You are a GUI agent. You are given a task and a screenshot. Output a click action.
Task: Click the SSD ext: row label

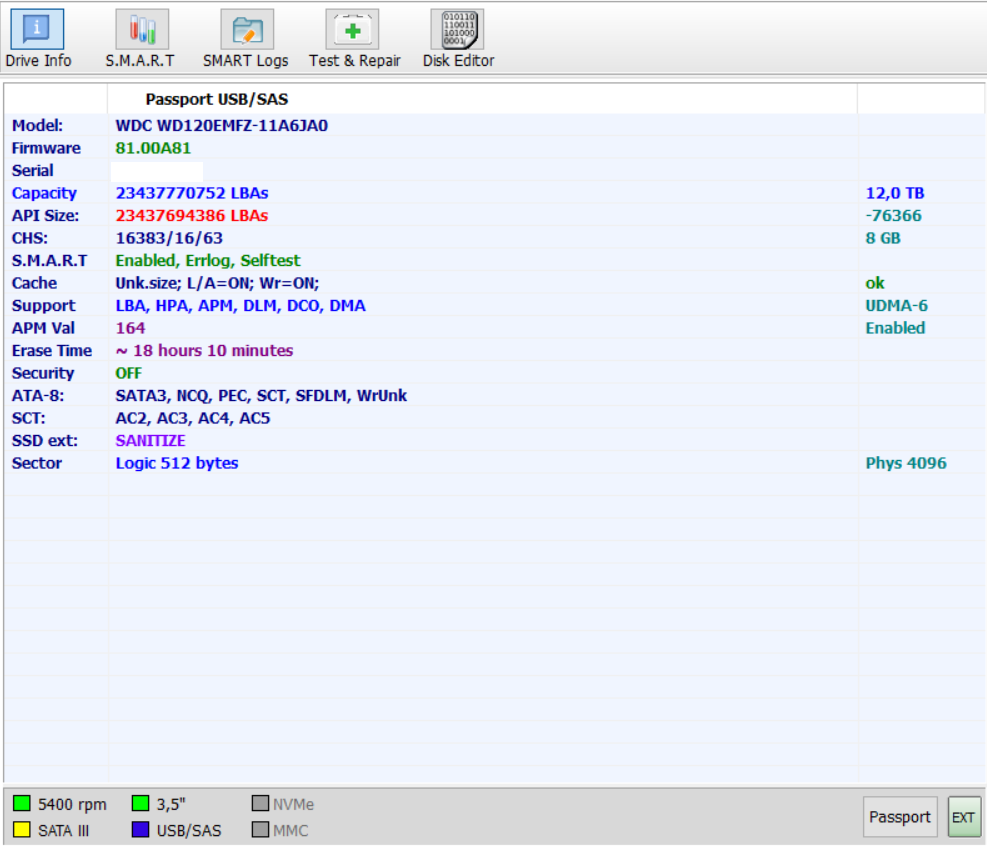(x=45, y=441)
